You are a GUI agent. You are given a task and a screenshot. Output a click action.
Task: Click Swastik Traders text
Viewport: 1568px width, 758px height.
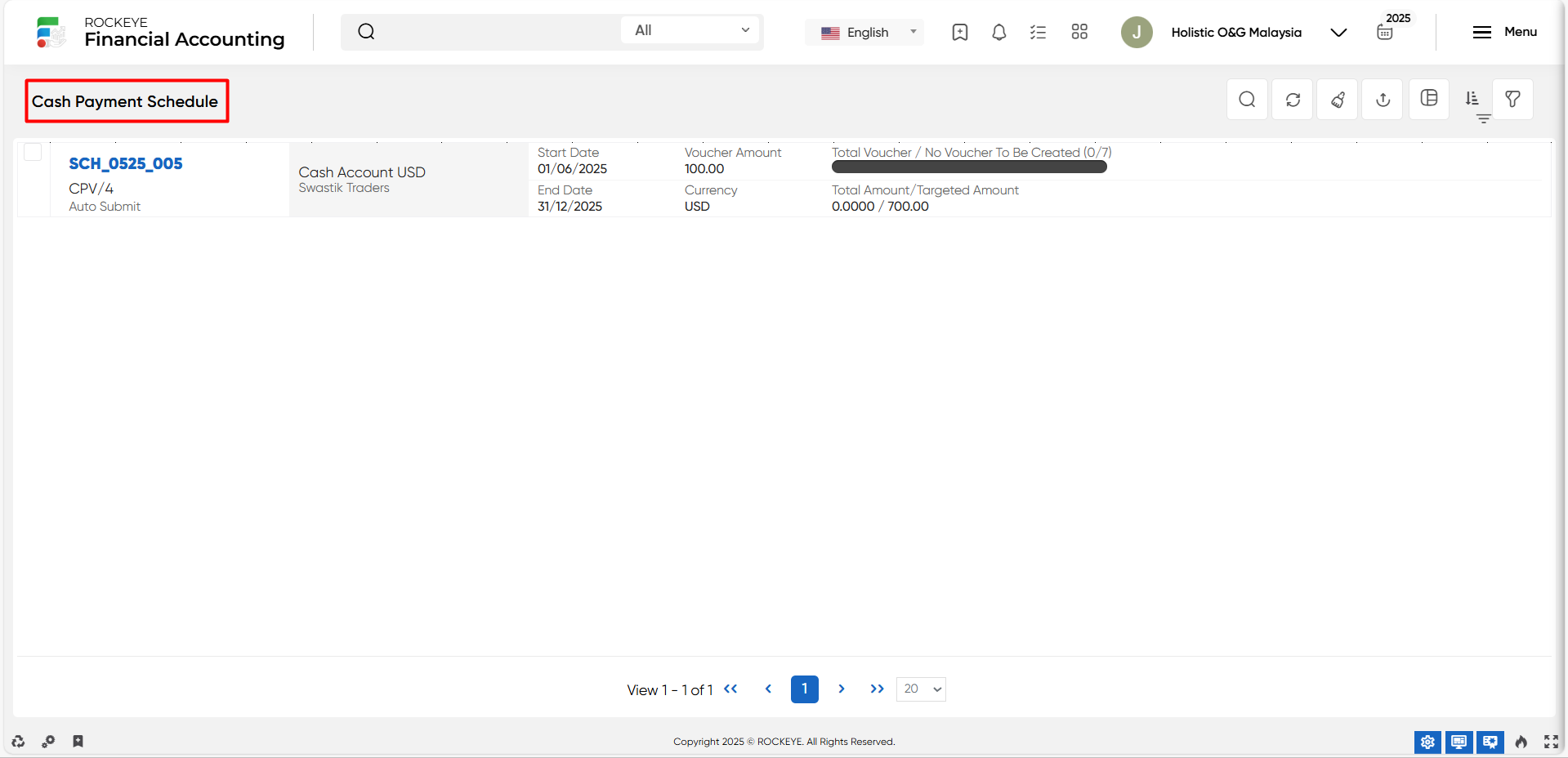[x=344, y=188]
